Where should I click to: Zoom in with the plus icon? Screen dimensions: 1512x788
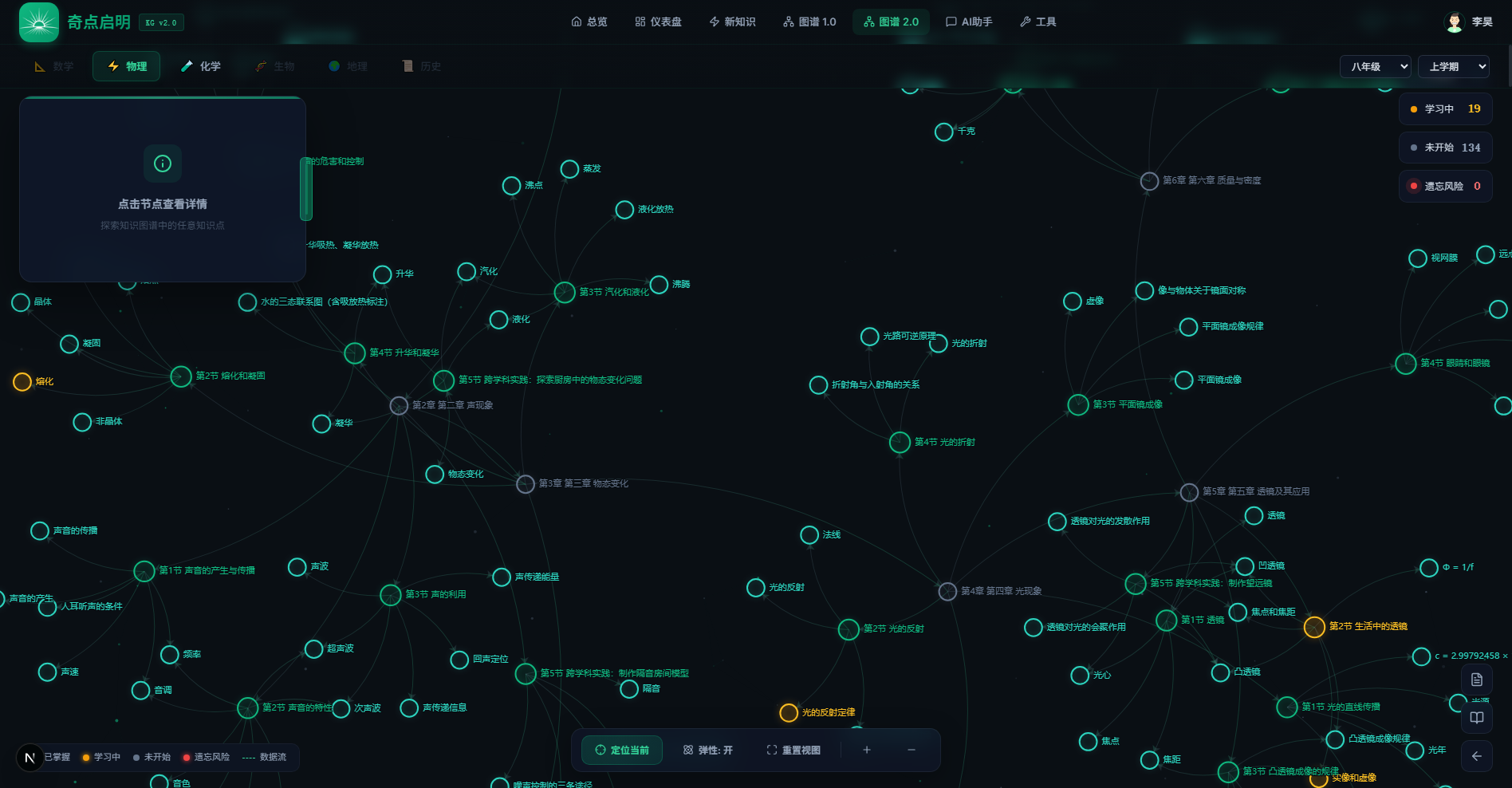867,750
